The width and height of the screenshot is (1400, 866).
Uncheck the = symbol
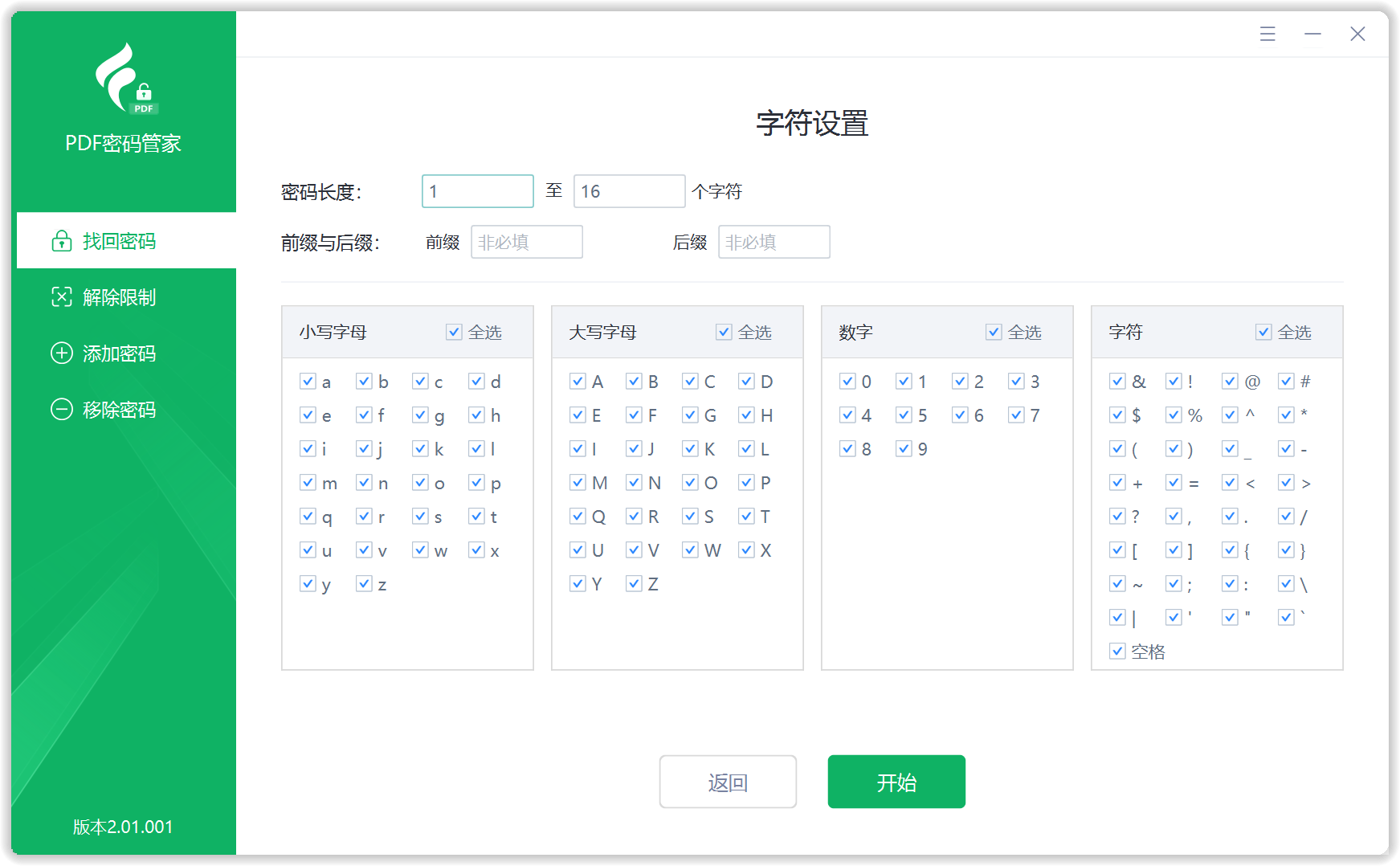tap(1173, 482)
